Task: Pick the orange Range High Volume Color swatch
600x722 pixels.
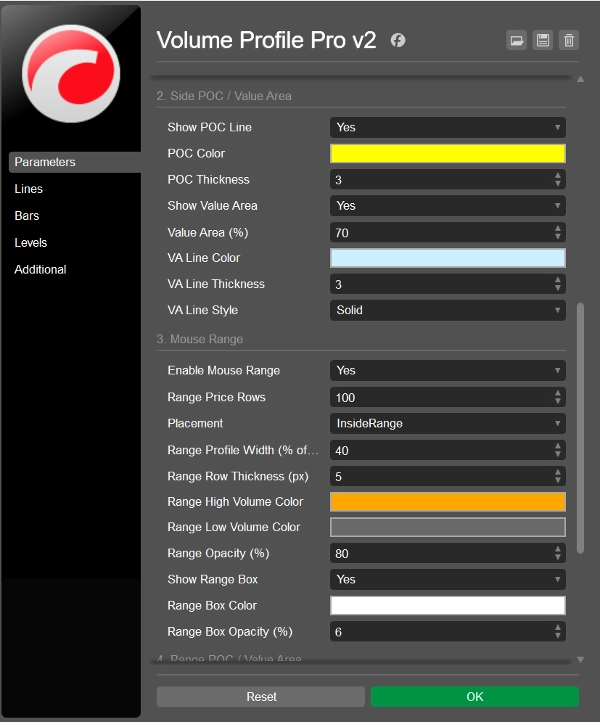Action: tap(448, 502)
